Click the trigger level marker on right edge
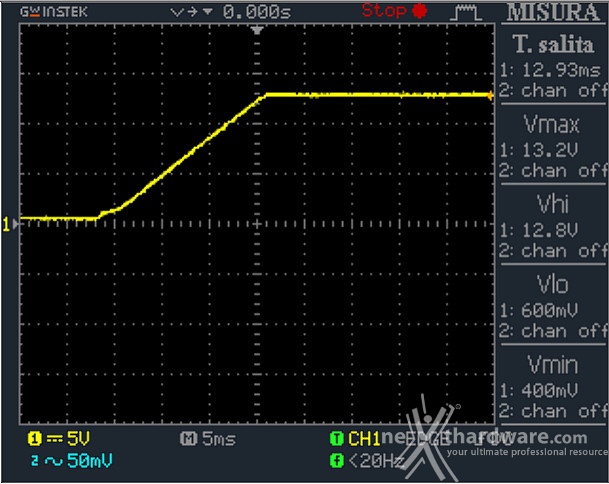This screenshot has width=609, height=484. 491,95
